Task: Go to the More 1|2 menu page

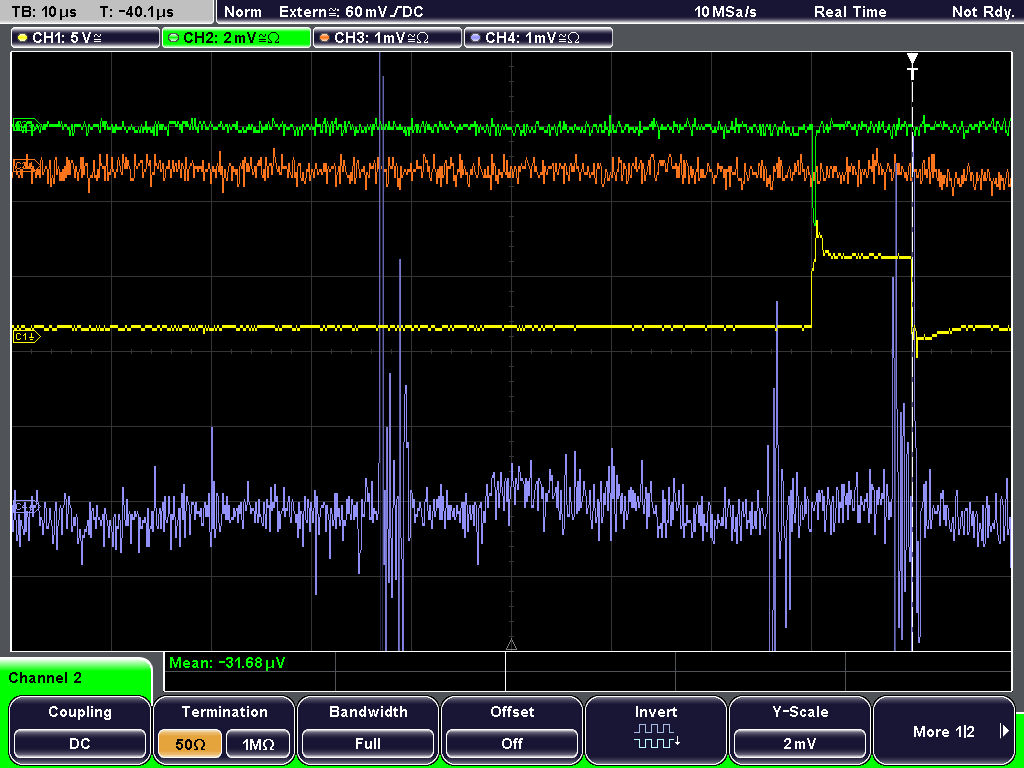Action: click(944, 728)
